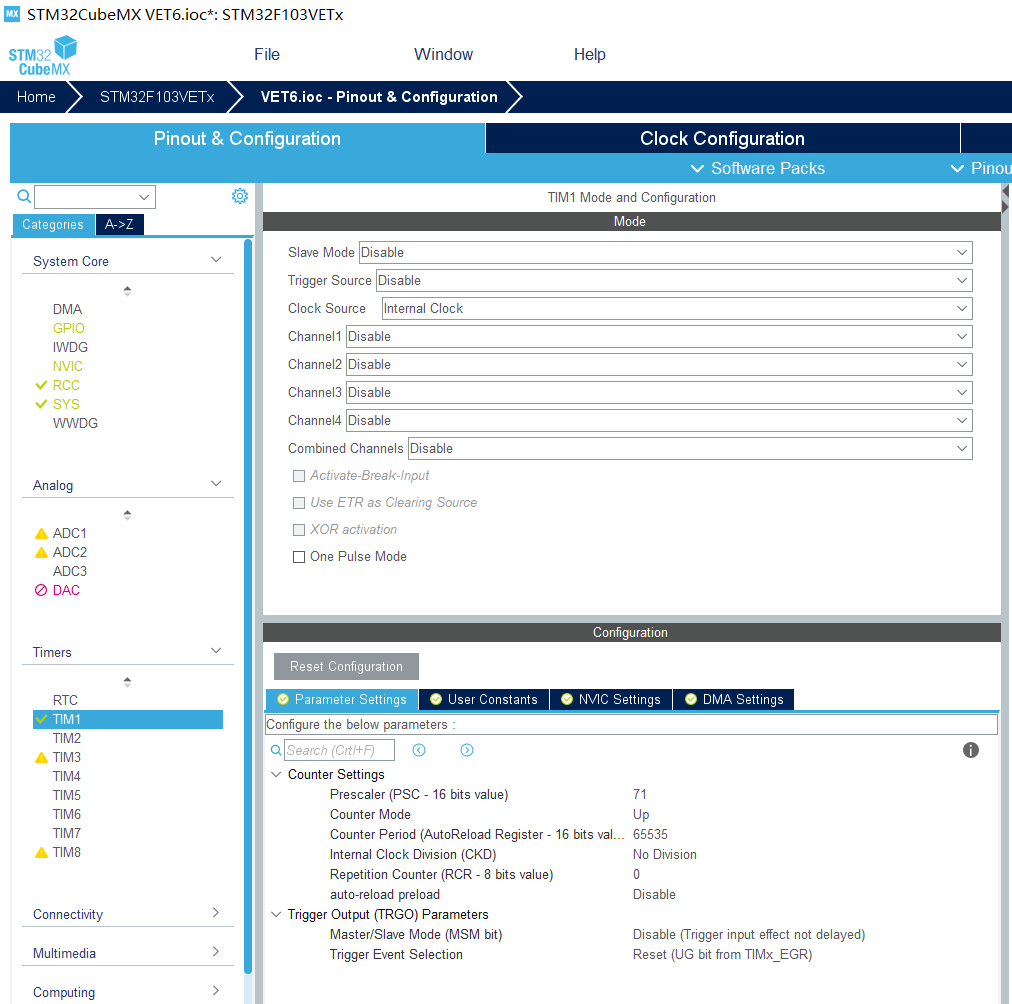Viewport: 1012px width, 1004px height.
Task: Select TIM2 in the Timers list
Action: coord(66,738)
